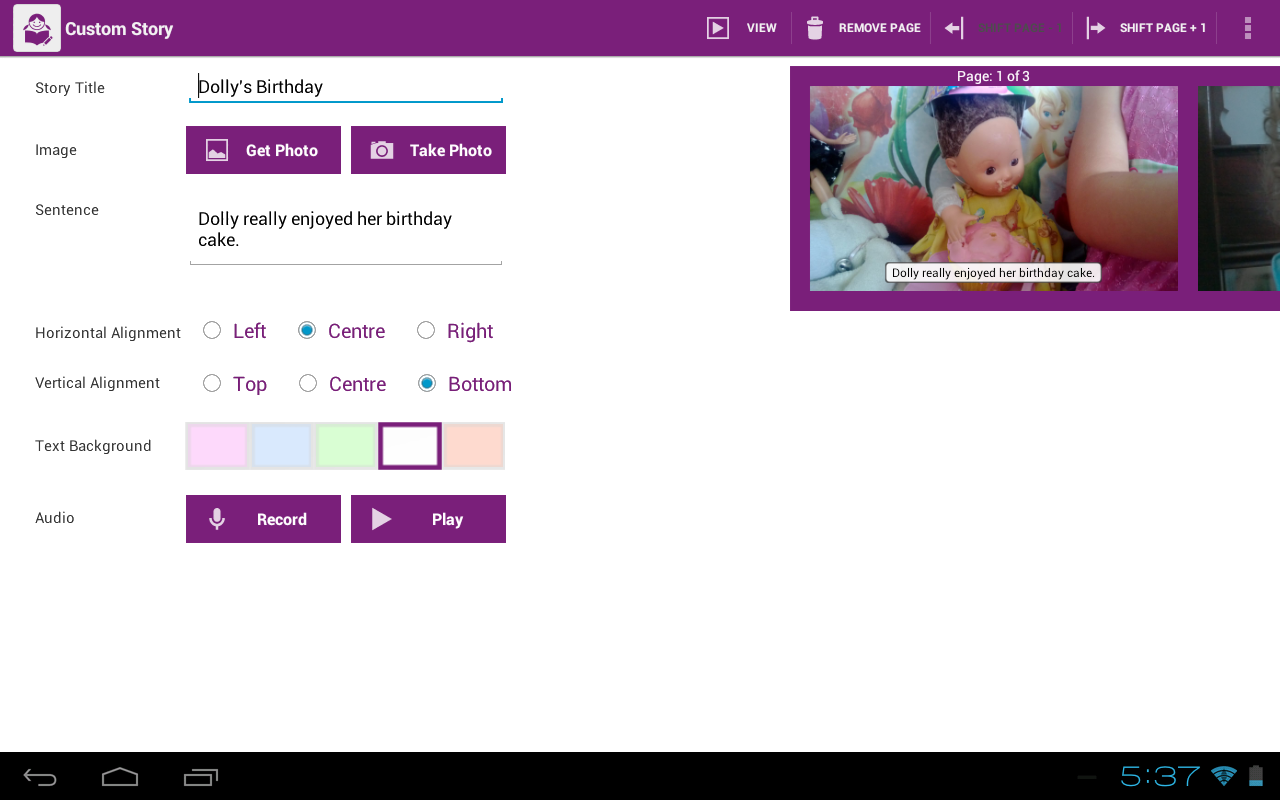Select the page 1 doll photo thumbnail

tap(994, 188)
